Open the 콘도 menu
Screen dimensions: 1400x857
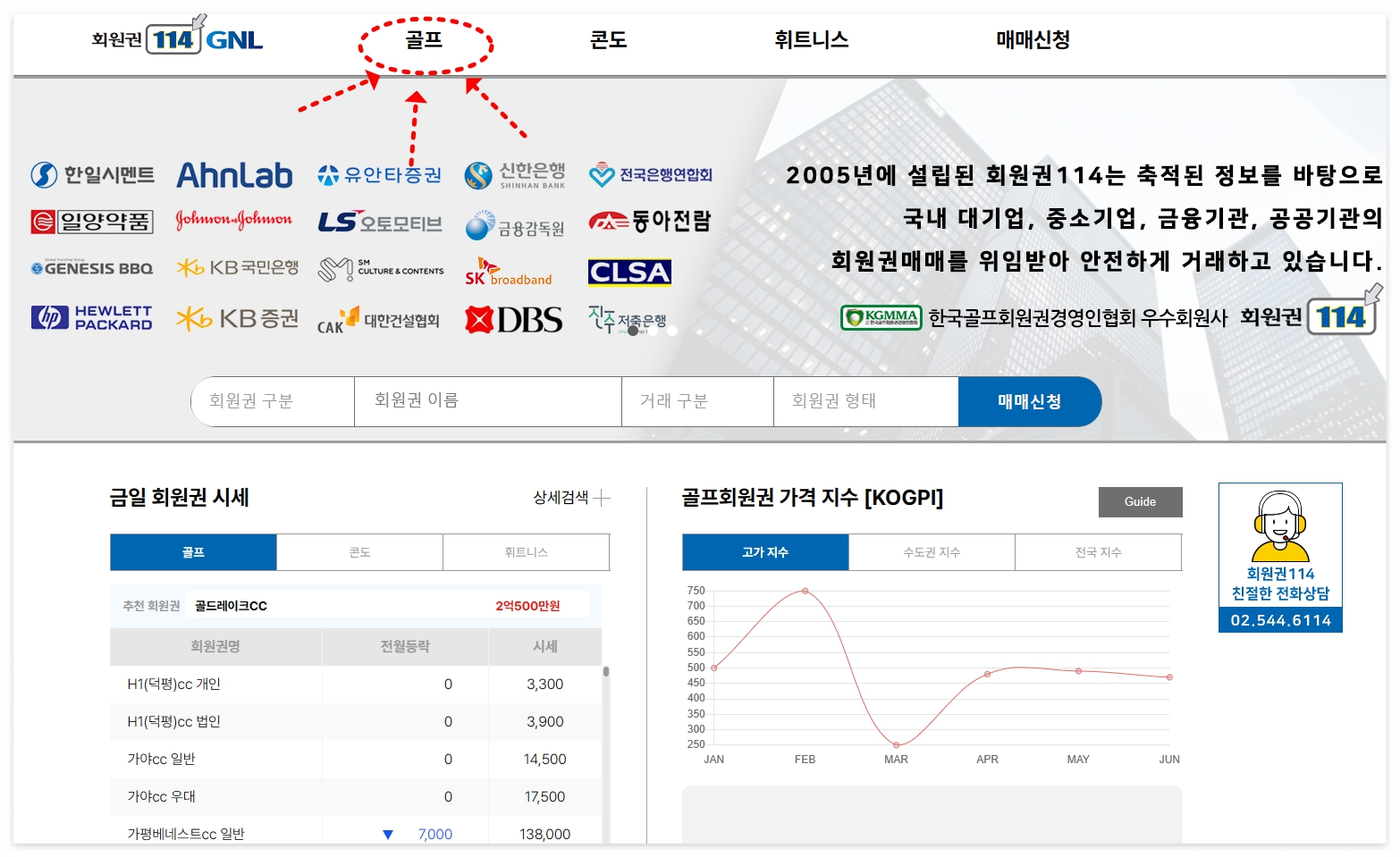pyautogui.click(x=609, y=39)
